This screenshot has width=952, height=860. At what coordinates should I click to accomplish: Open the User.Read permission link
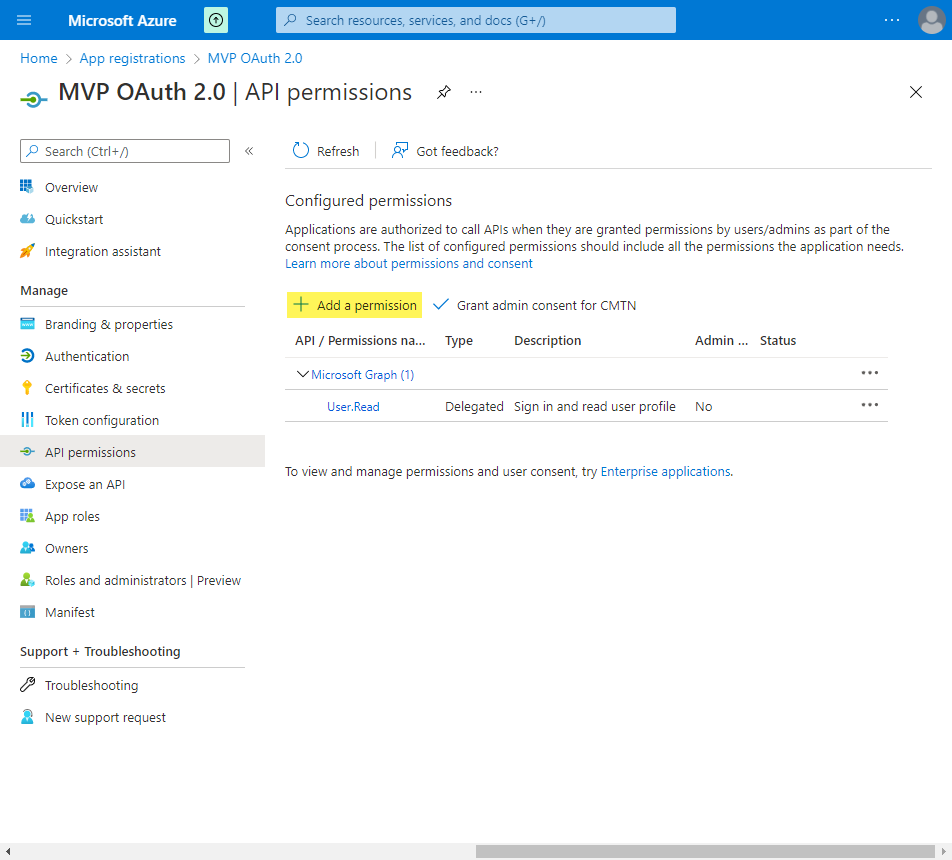point(353,407)
